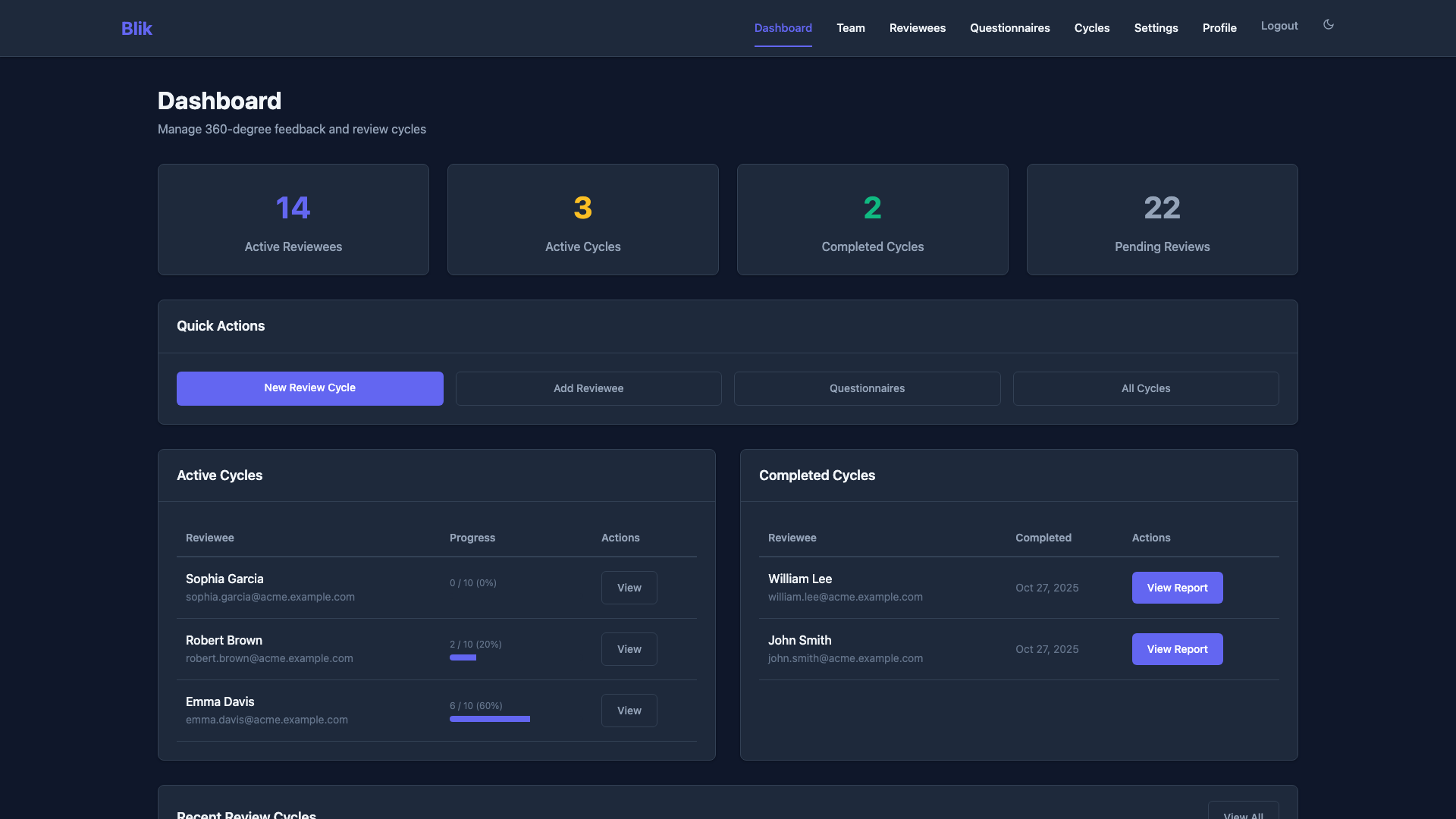This screenshot has width=1456, height=819.
Task: Open the Questionnaires nav item
Action: (x=1009, y=27)
